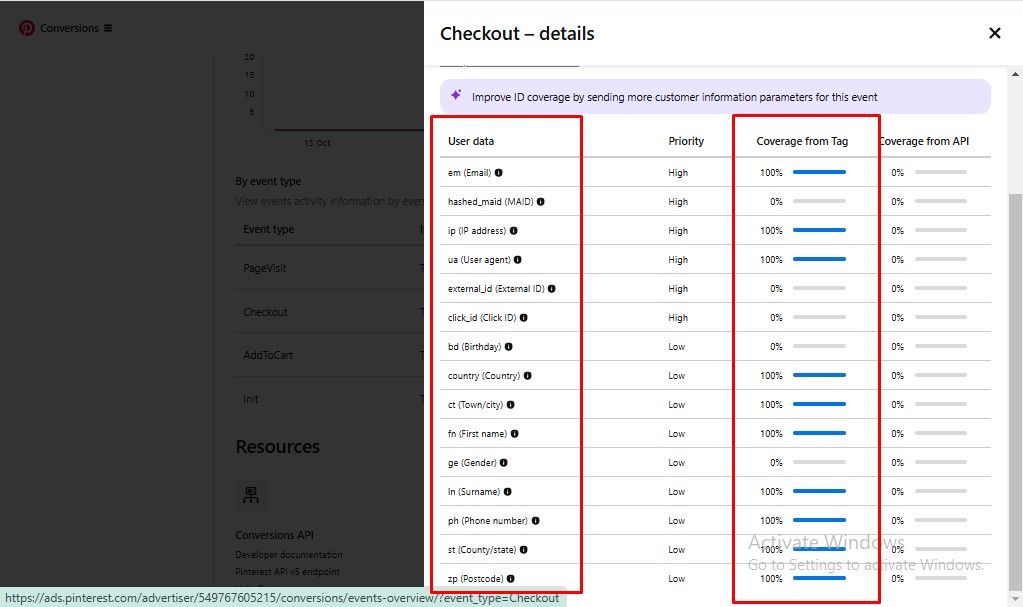The height and width of the screenshot is (607, 1023).
Task: Click the info icon next to bd (Birthday)
Action: point(509,347)
